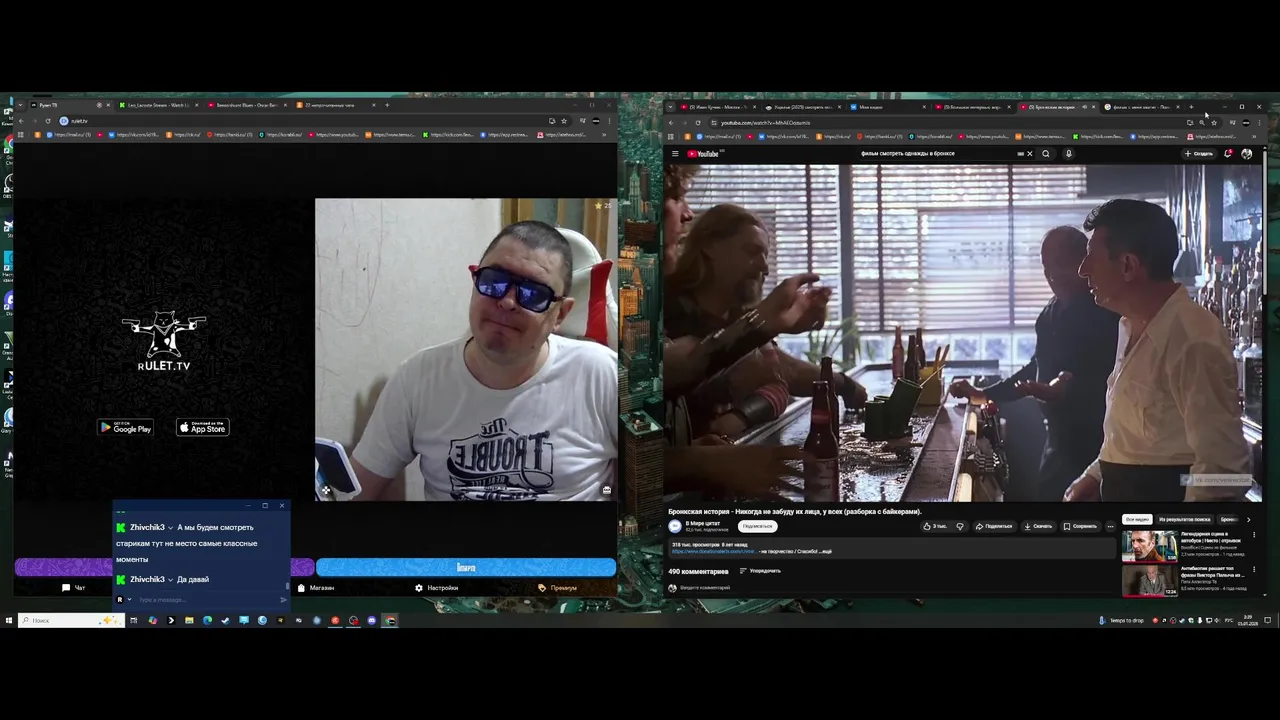Viewport: 1280px width, 720px height.
Task: Expand options for first Zhivchik3 message
Action: (x=170, y=527)
